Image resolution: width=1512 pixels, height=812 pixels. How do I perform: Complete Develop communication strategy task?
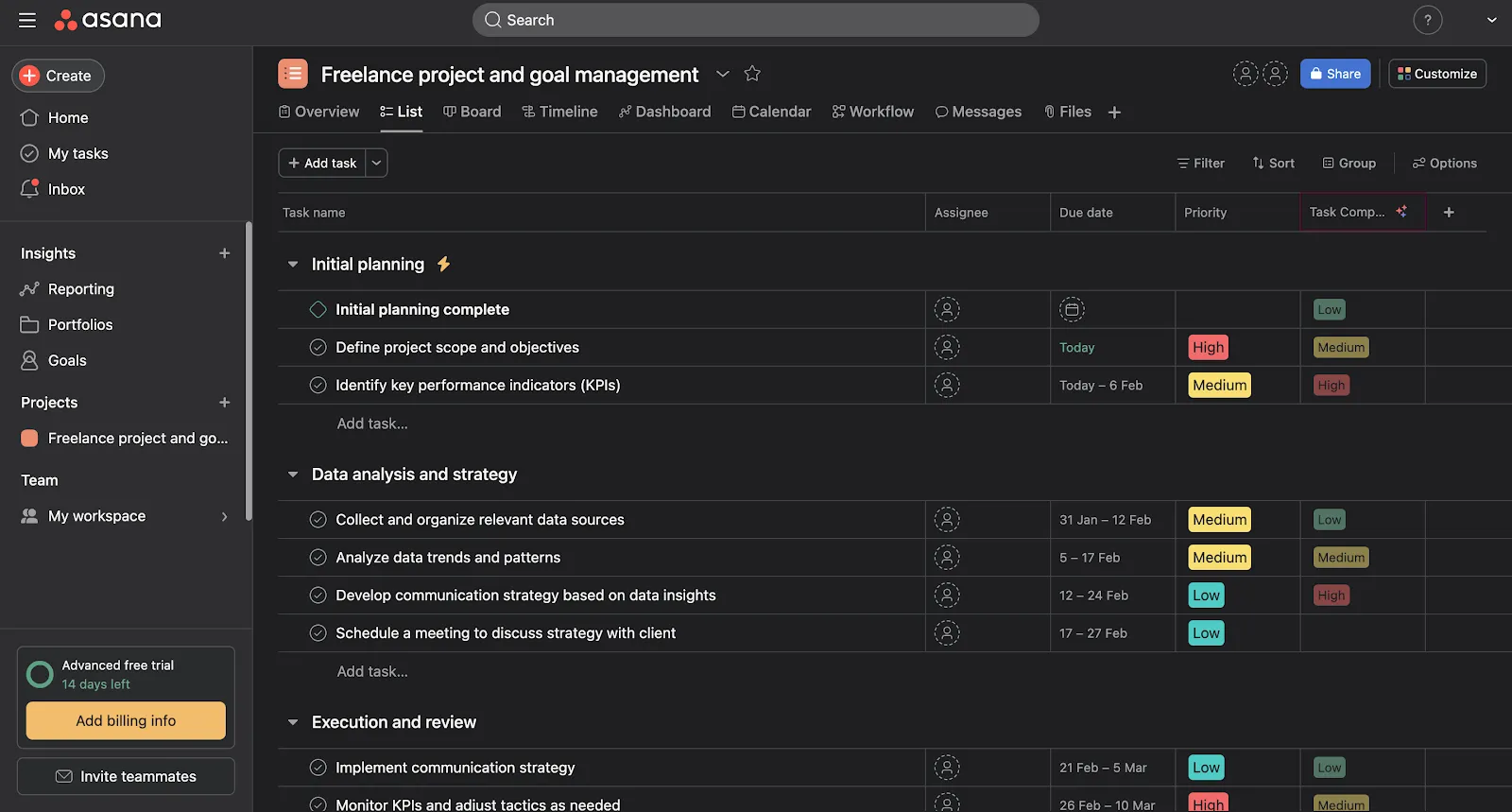click(x=318, y=595)
